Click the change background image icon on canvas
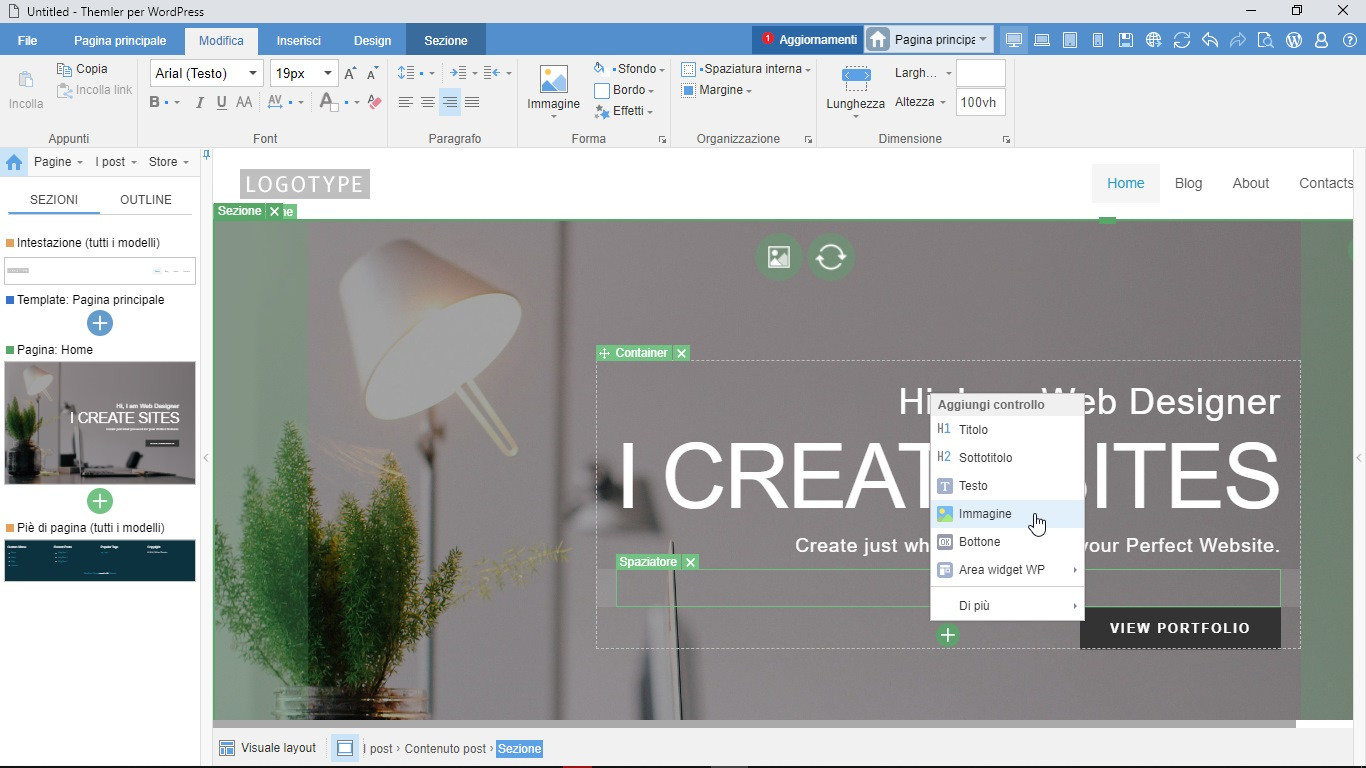Image resolution: width=1366 pixels, height=768 pixels. (x=778, y=257)
